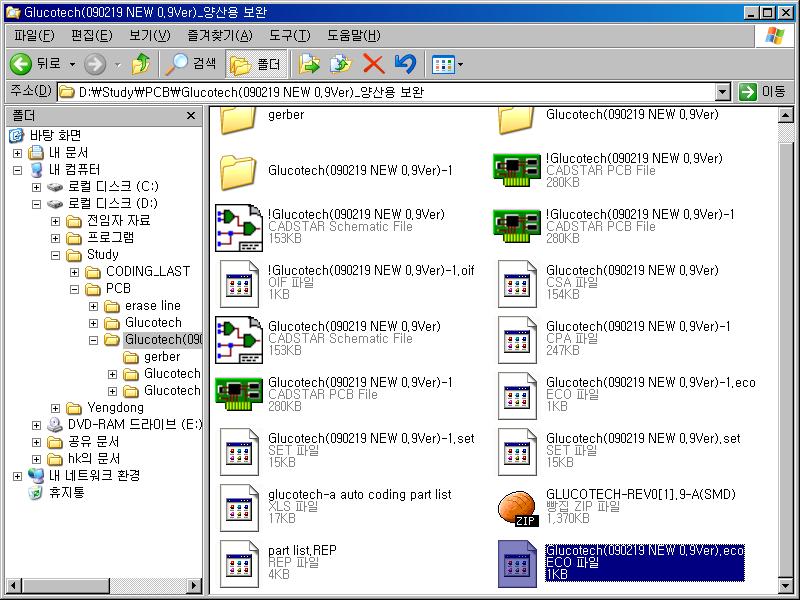Expand the 내 문서 tree node
Viewport: 800px width, 600px height.
[x=17, y=153]
